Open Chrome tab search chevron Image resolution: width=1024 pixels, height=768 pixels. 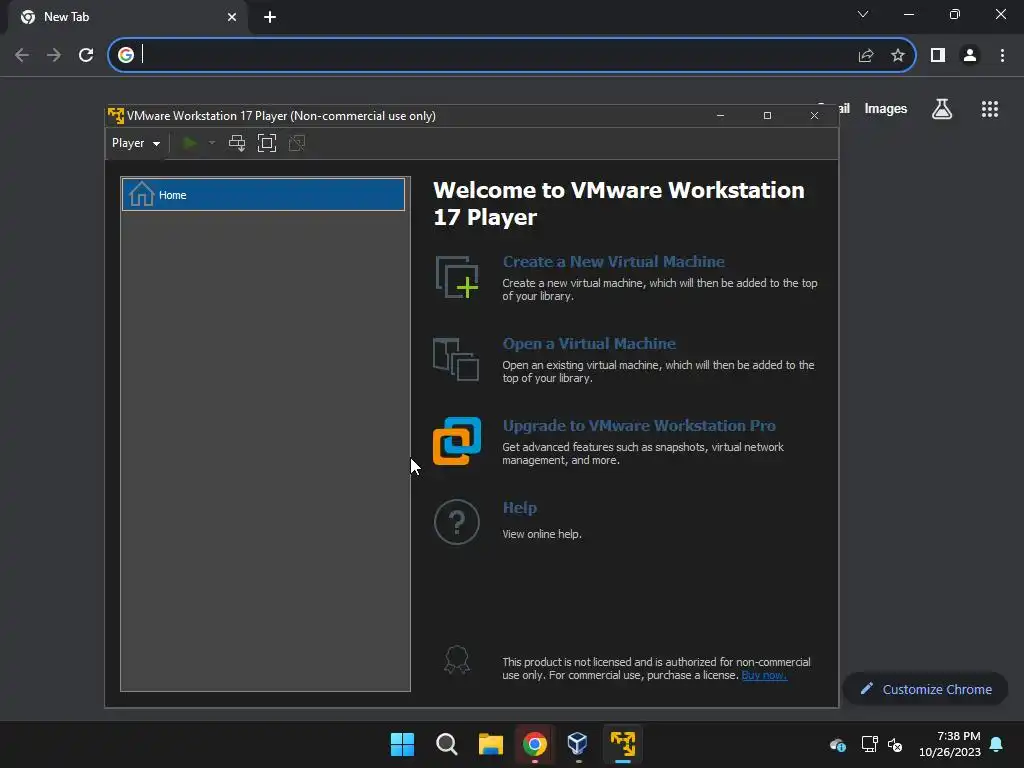tap(863, 14)
